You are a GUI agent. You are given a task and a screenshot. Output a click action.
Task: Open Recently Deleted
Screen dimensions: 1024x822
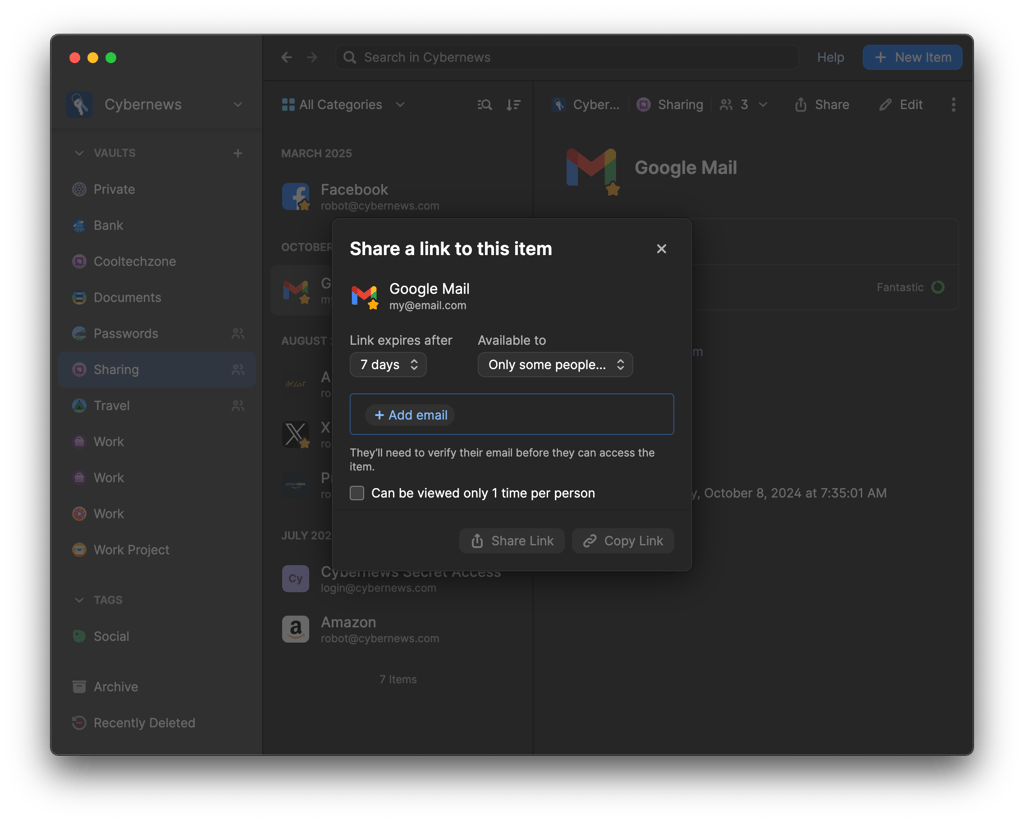click(x=156, y=723)
